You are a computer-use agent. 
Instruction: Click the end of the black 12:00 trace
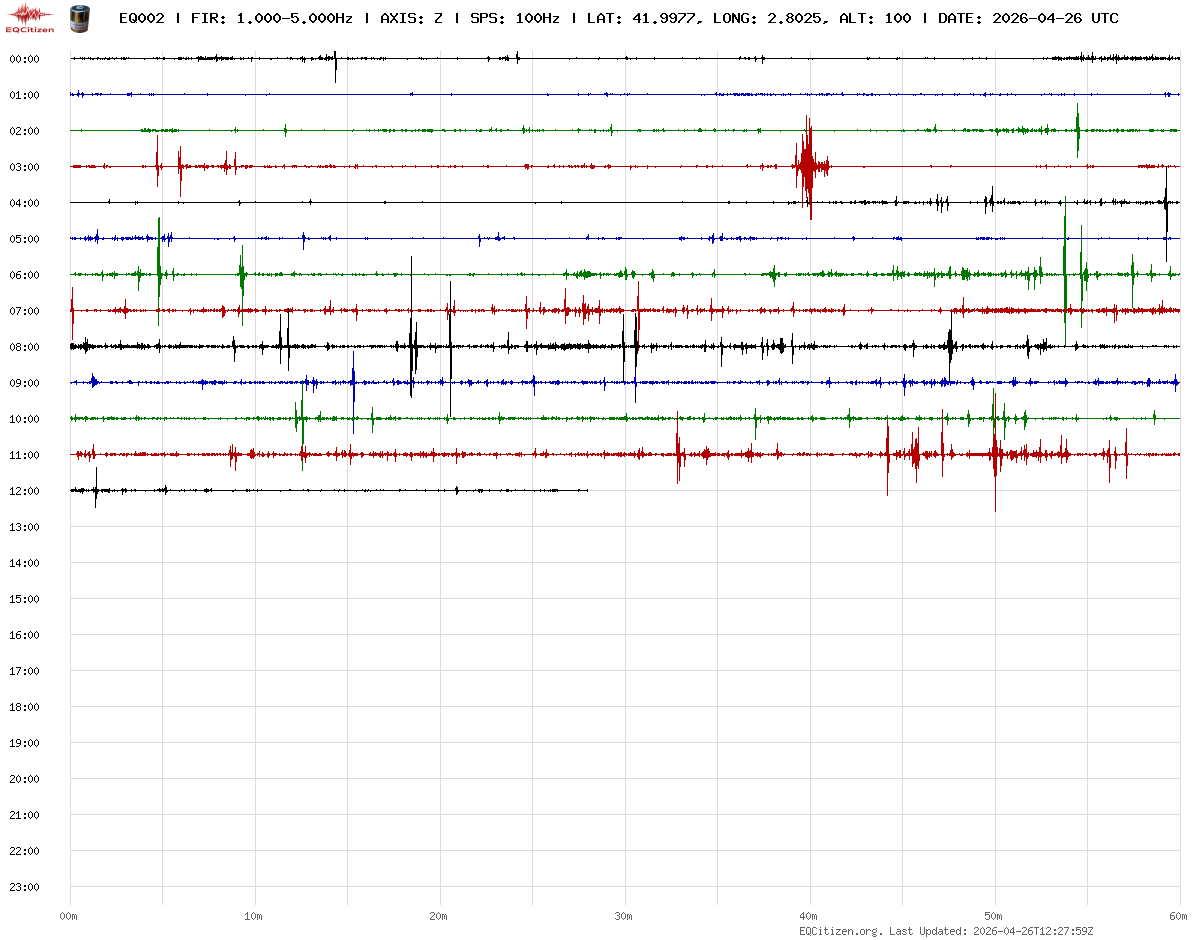click(x=586, y=490)
